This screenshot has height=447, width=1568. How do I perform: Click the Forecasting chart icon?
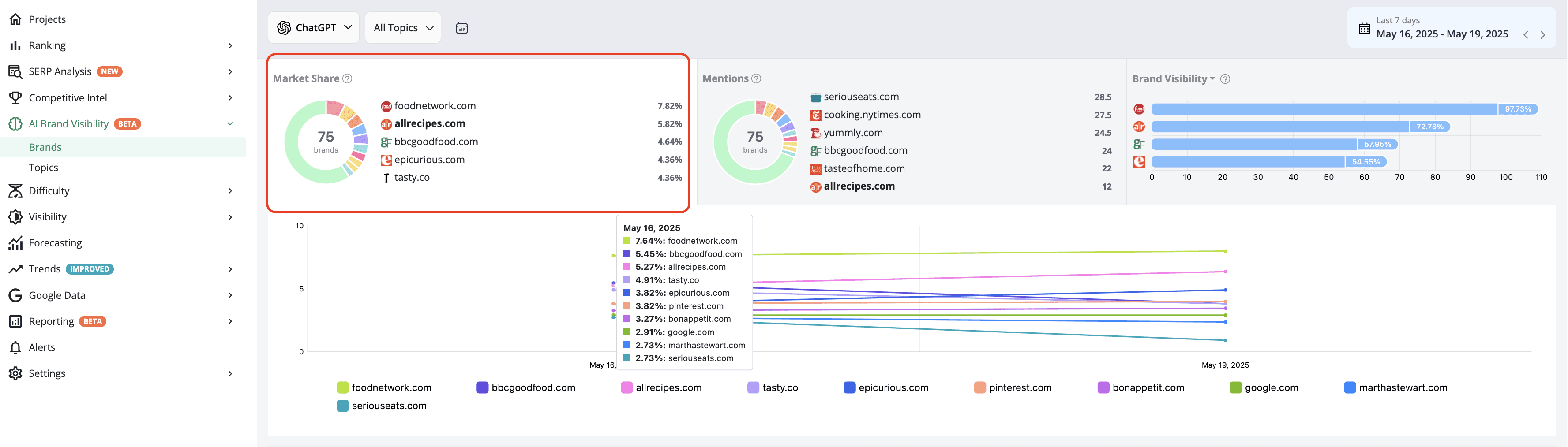[x=15, y=243]
